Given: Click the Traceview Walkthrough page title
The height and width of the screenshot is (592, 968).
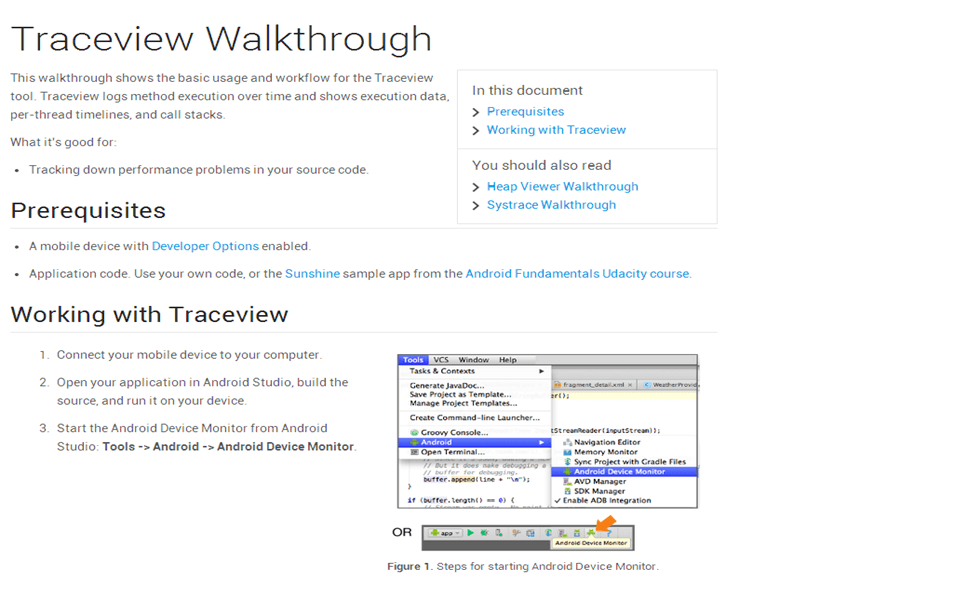Looking at the screenshot, I should pos(221,39).
